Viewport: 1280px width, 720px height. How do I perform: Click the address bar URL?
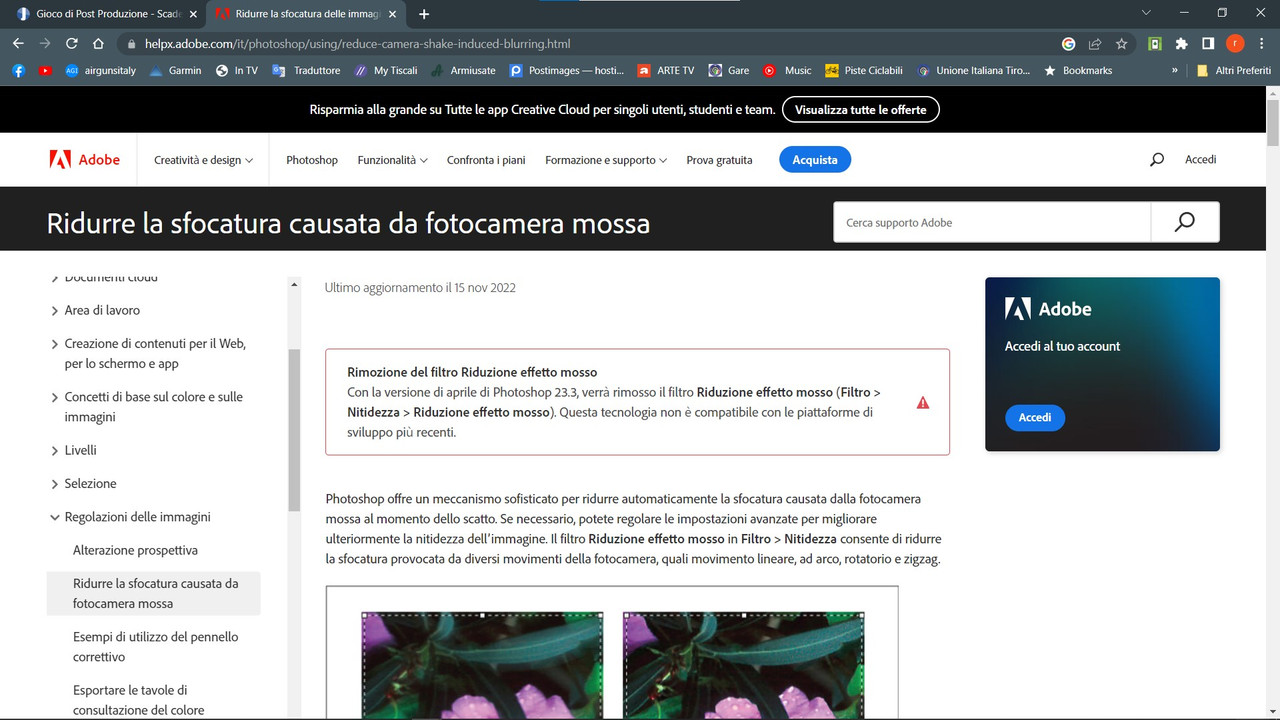coord(357,44)
